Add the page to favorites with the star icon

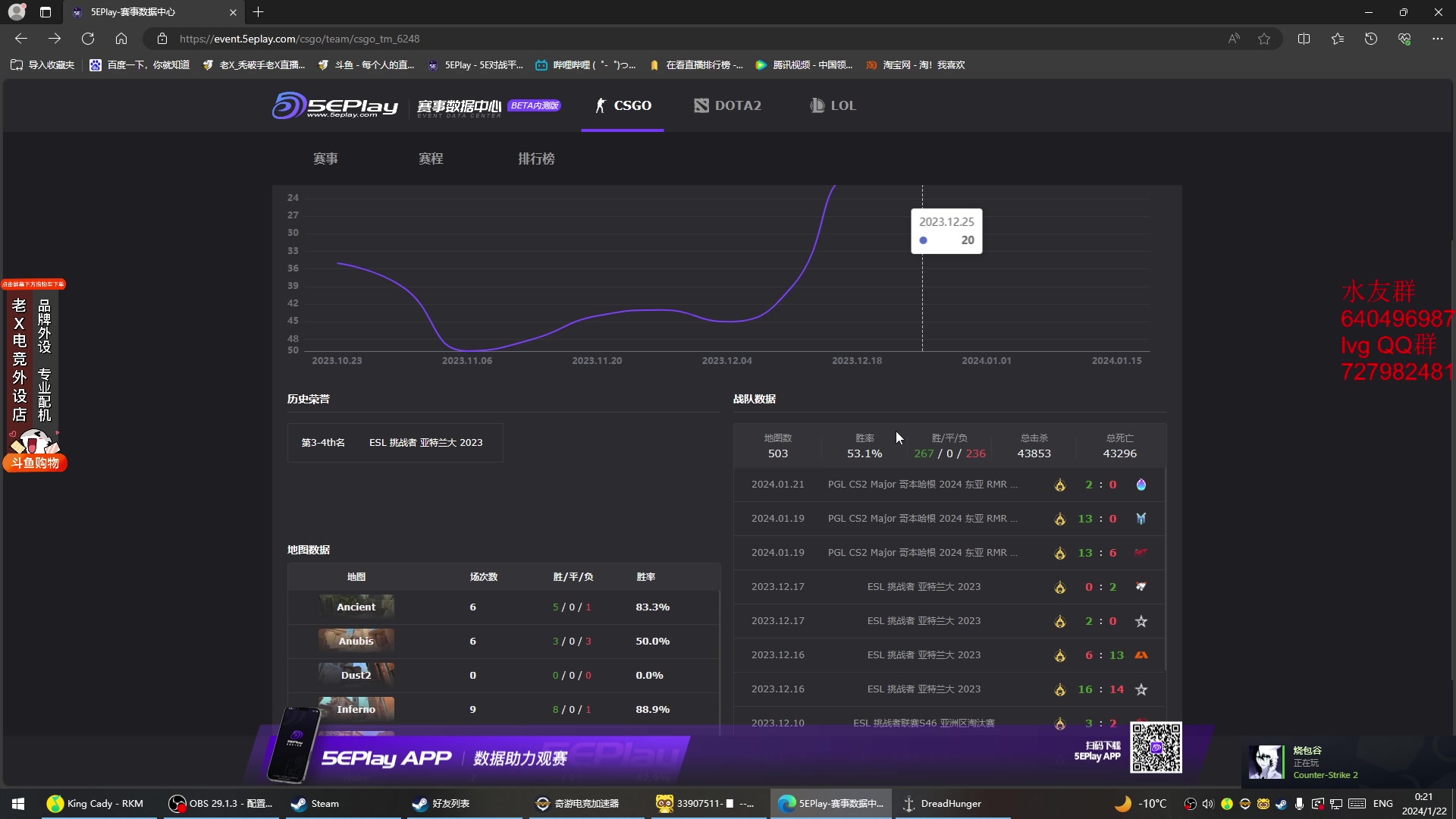click(x=1264, y=39)
